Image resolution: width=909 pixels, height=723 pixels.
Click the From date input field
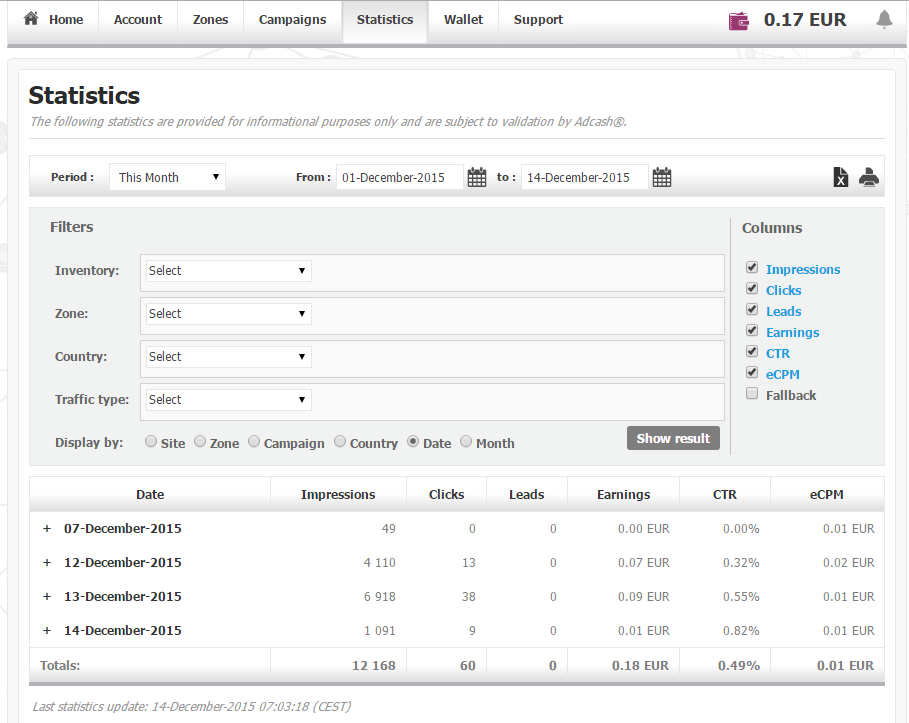click(399, 178)
